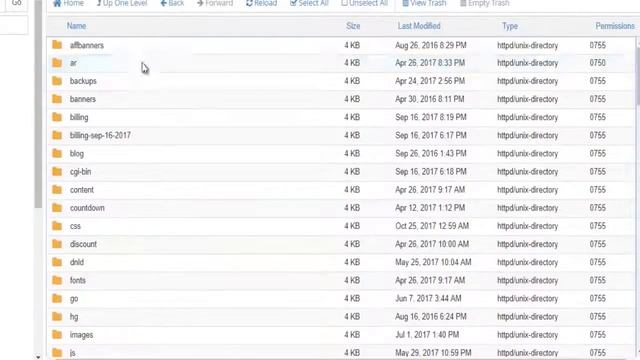
Task: Click the Oct 25, 2017 12:59 AM date
Action: click(x=432, y=226)
